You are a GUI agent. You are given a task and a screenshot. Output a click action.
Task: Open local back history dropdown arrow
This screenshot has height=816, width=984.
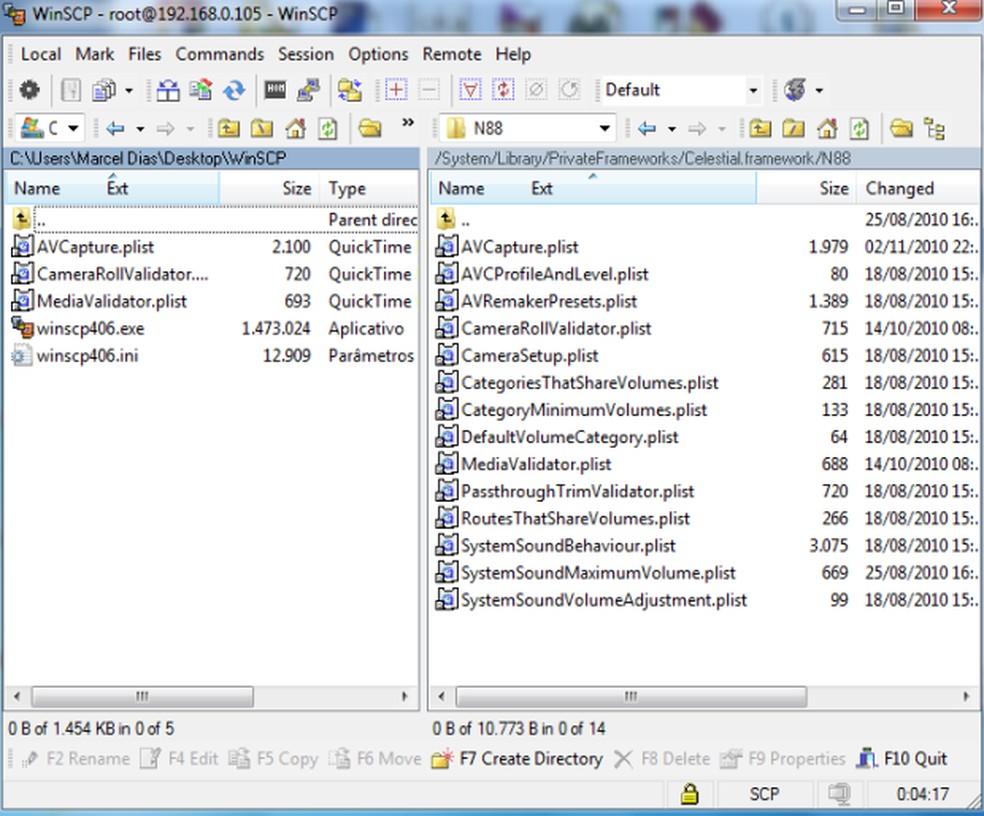pos(140,129)
